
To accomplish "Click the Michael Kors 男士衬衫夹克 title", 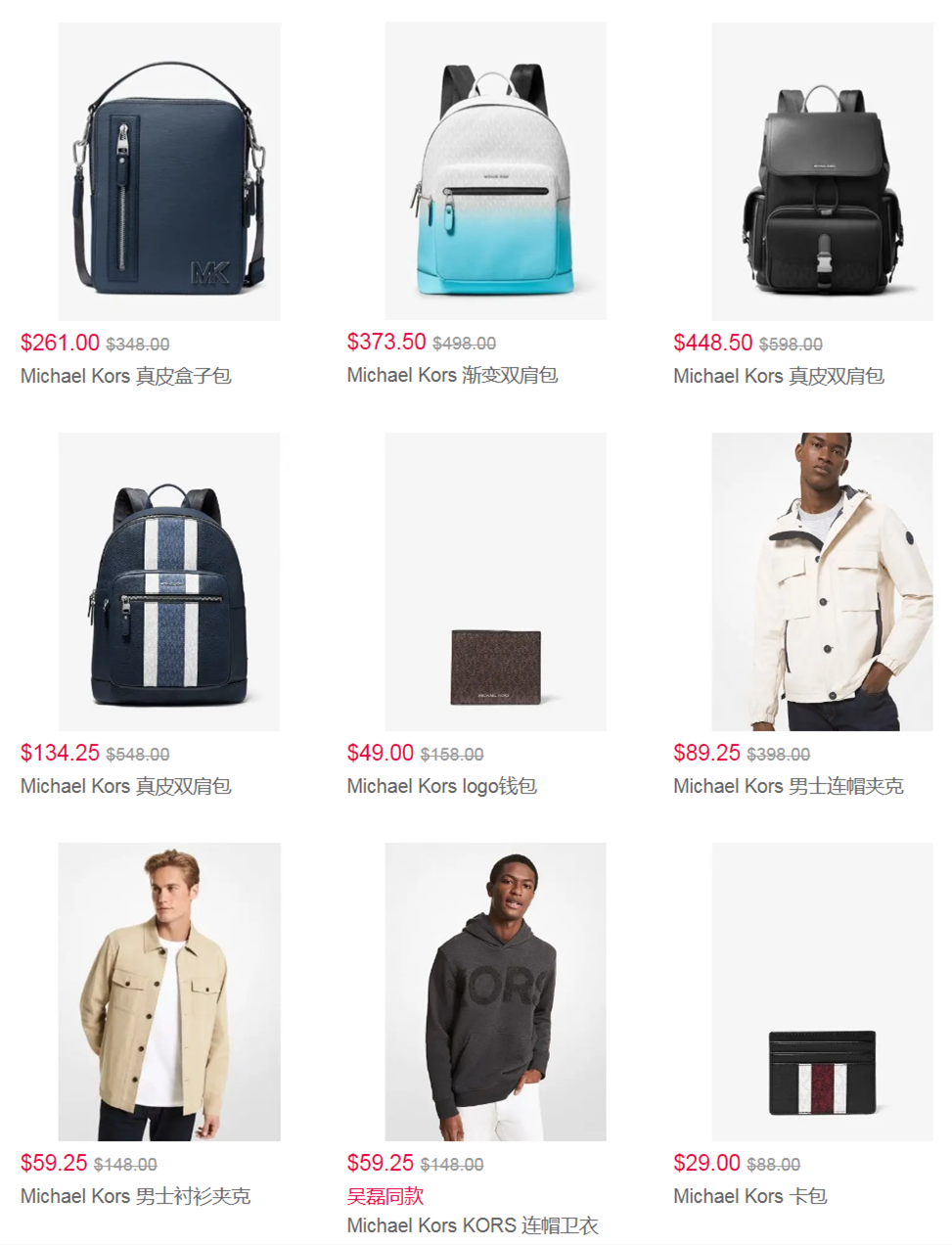I will click(x=136, y=1196).
